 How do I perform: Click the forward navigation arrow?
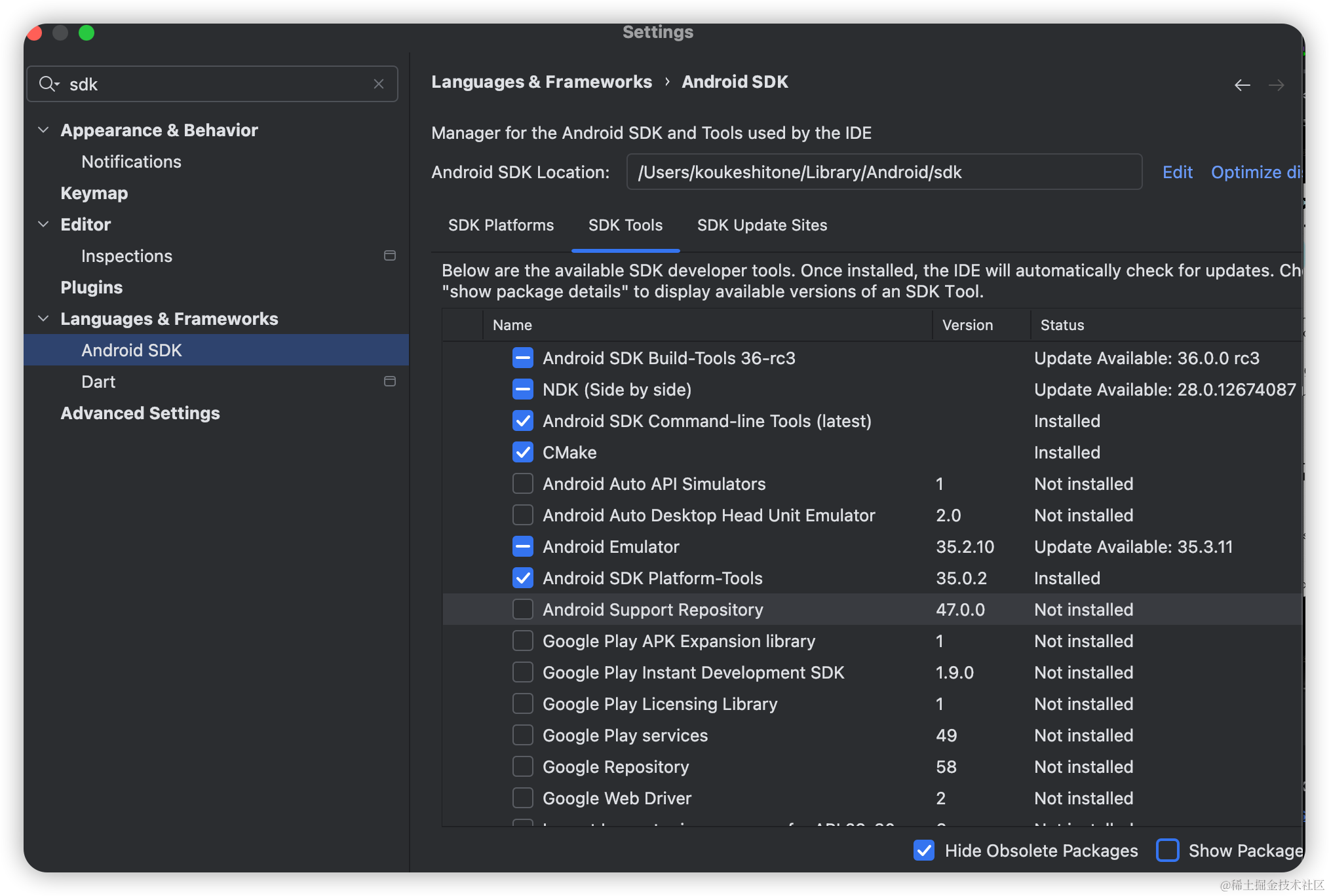(1276, 85)
